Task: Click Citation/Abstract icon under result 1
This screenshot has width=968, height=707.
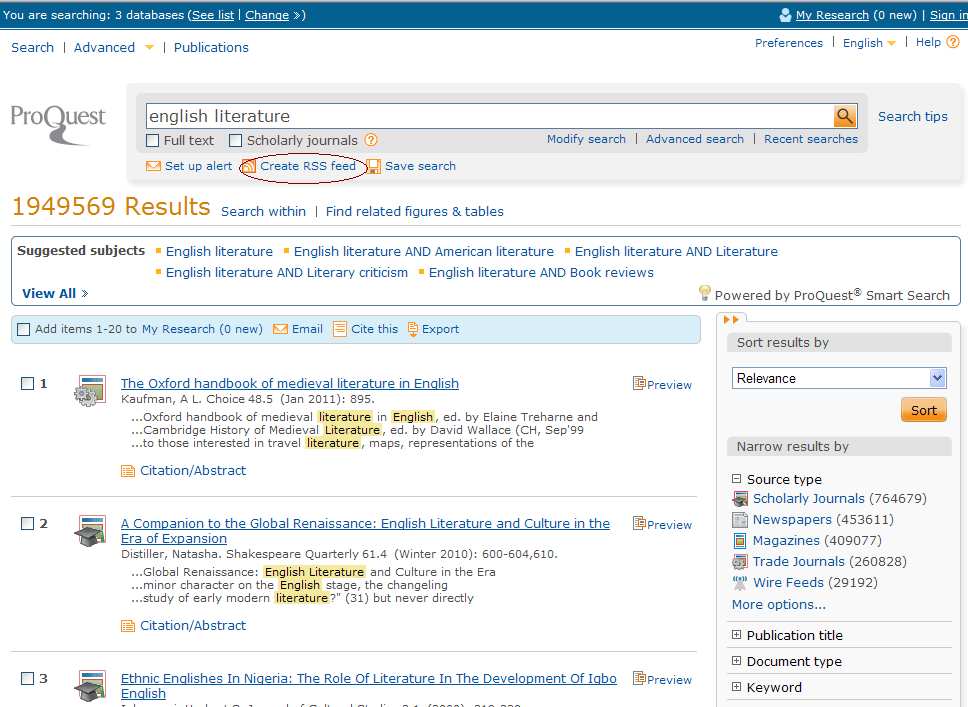Action: click(128, 471)
